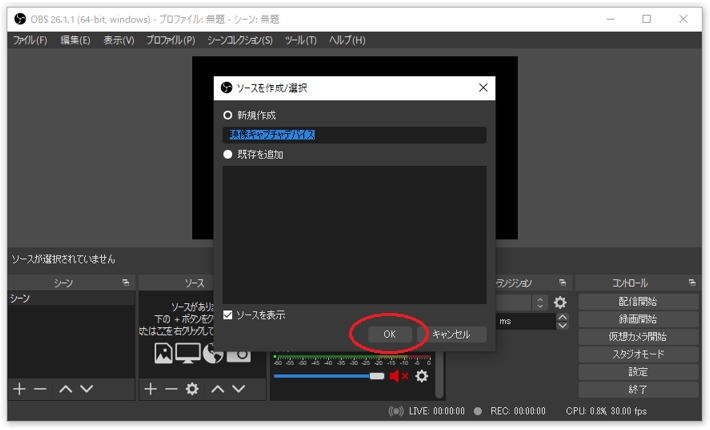This screenshot has height=430, width=710.
Task: Click the muted speaker icon in audio mixer
Action: [x=399, y=376]
